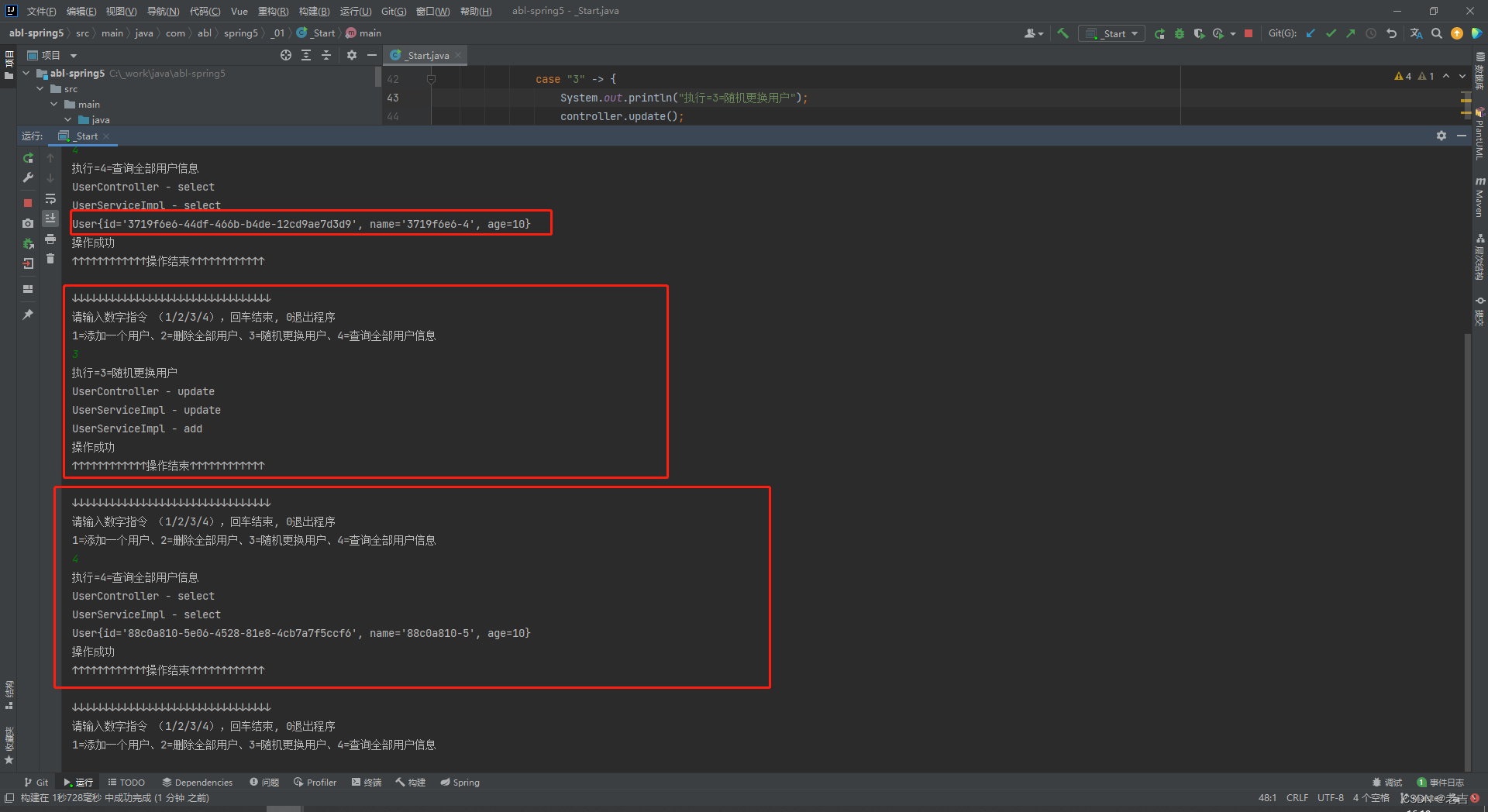Click the Attach Debugger bug icon in Run panel
This screenshot has height=812, width=1488.
pyautogui.click(x=28, y=243)
